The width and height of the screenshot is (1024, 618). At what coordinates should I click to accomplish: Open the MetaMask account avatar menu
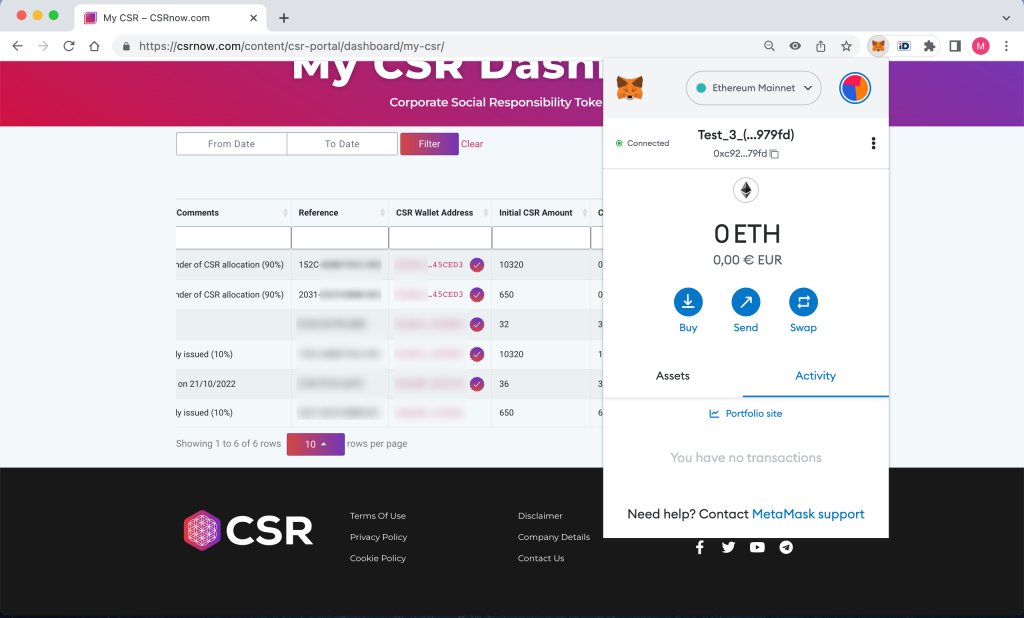click(854, 88)
